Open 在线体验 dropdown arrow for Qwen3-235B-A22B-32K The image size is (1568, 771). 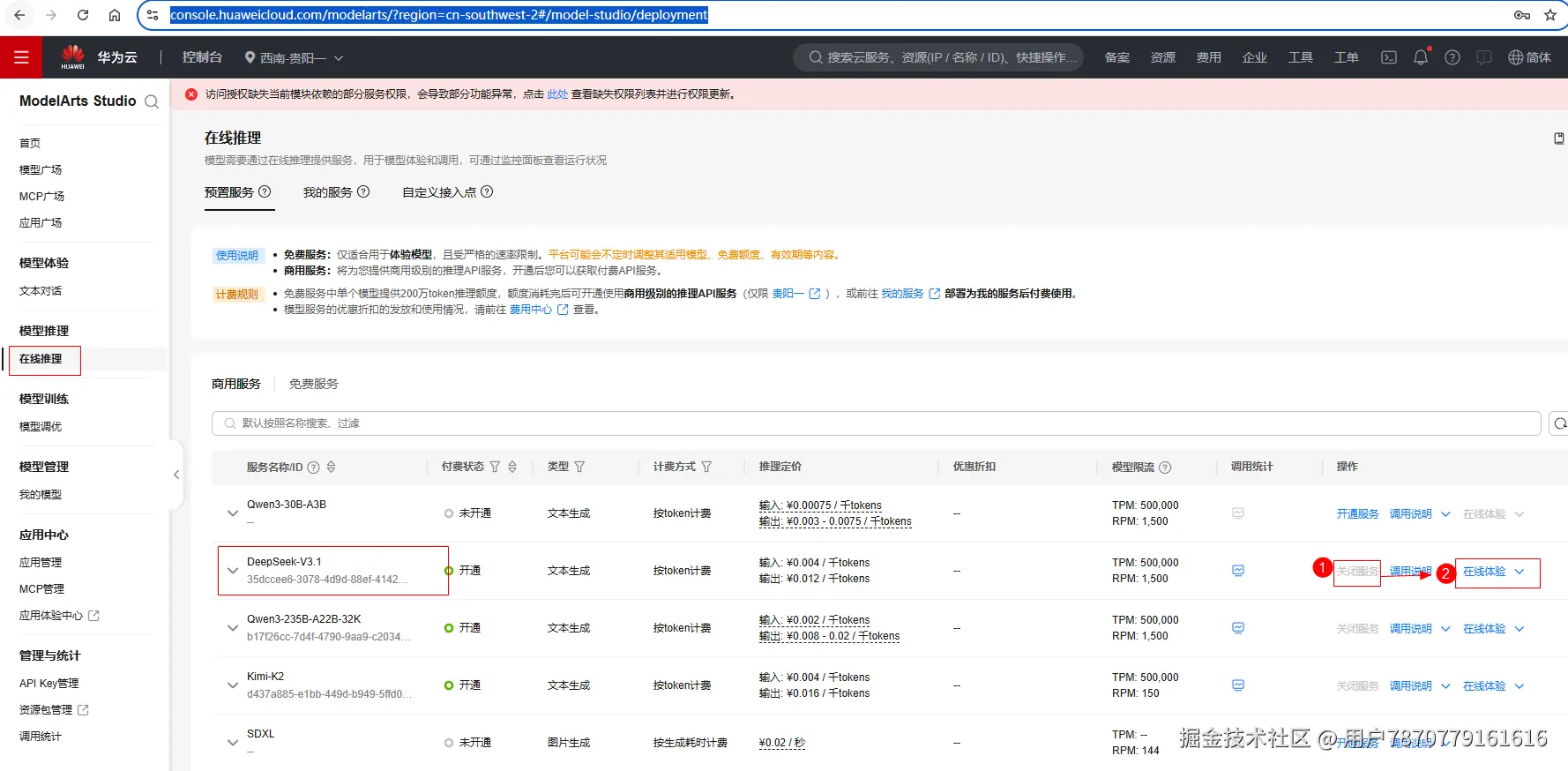1519,629
